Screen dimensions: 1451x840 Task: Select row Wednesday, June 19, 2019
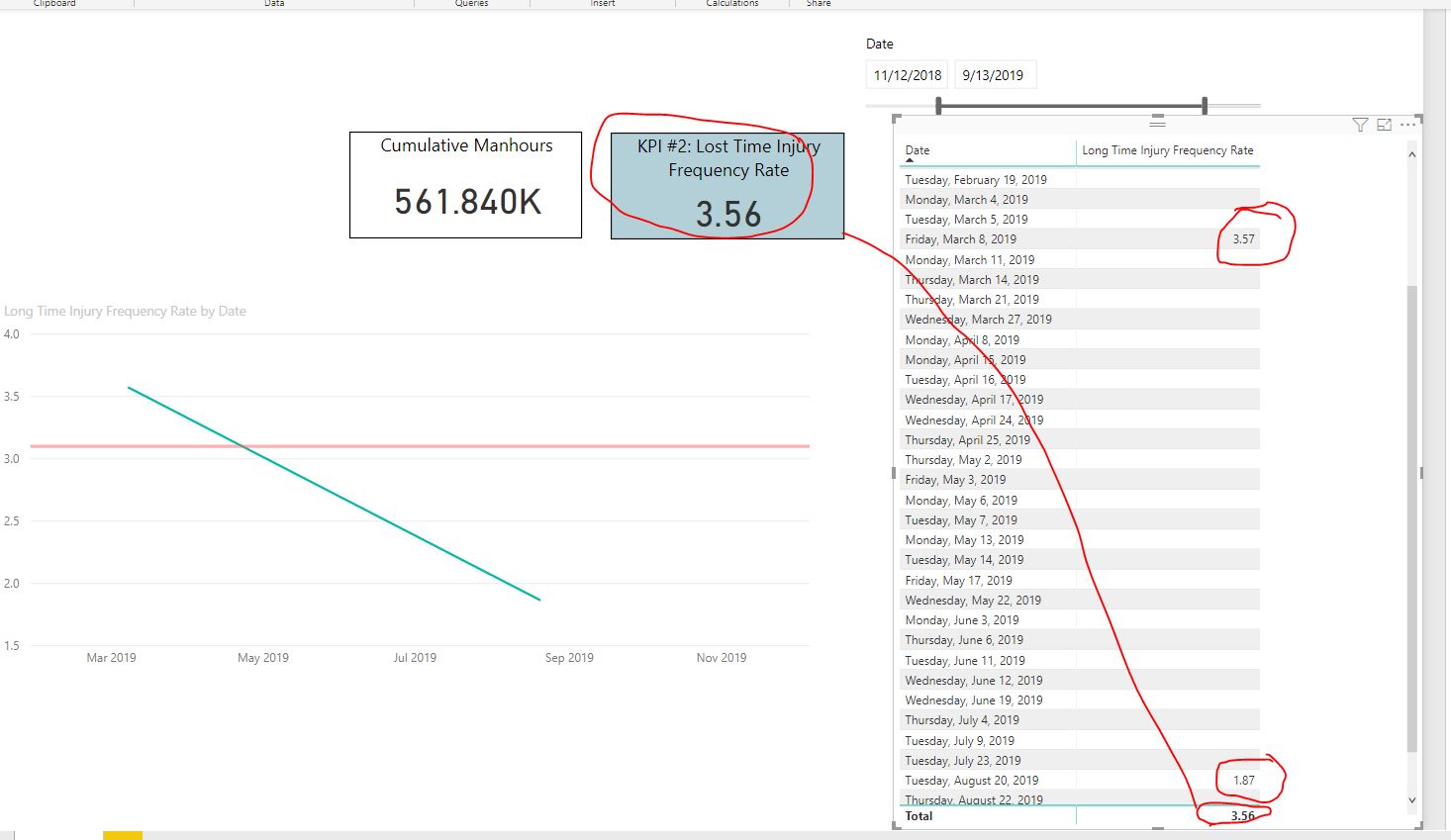click(1081, 700)
